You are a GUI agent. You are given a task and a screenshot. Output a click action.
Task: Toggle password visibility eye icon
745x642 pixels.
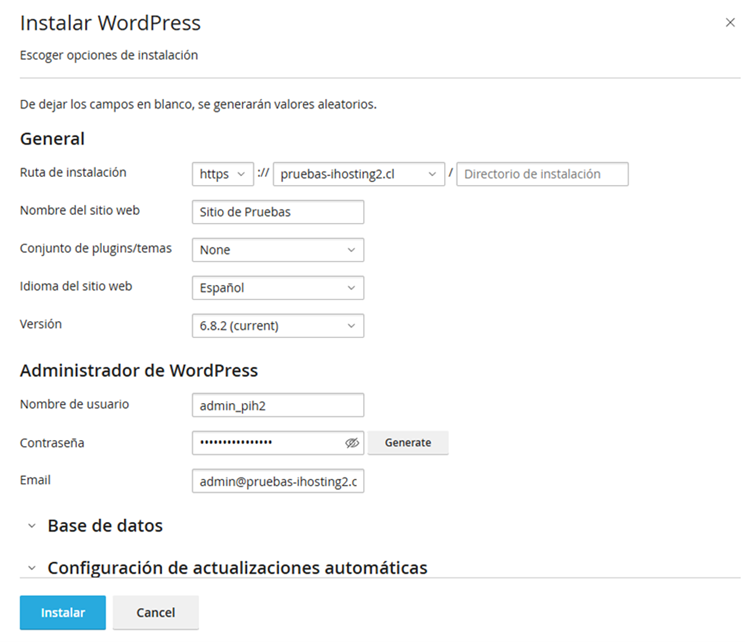coord(352,443)
